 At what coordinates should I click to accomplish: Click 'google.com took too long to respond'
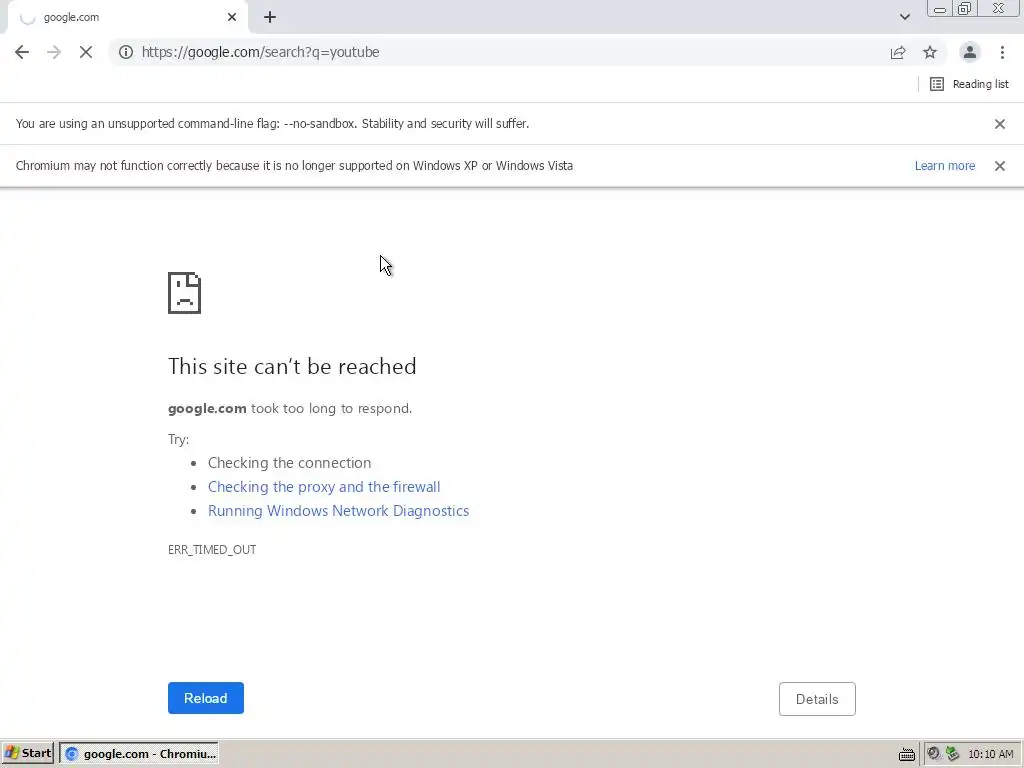pyautogui.click(x=290, y=409)
